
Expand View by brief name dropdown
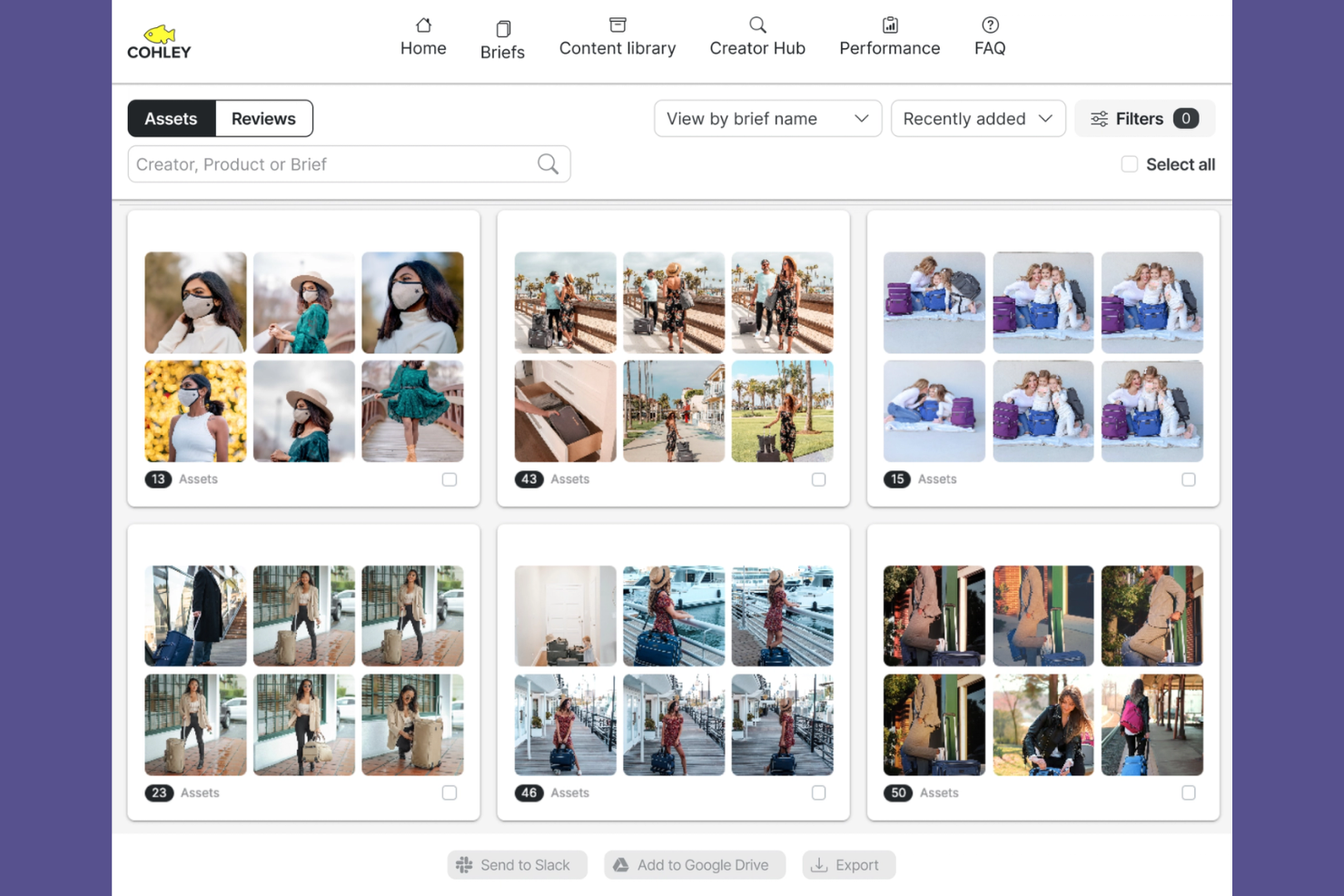(767, 119)
